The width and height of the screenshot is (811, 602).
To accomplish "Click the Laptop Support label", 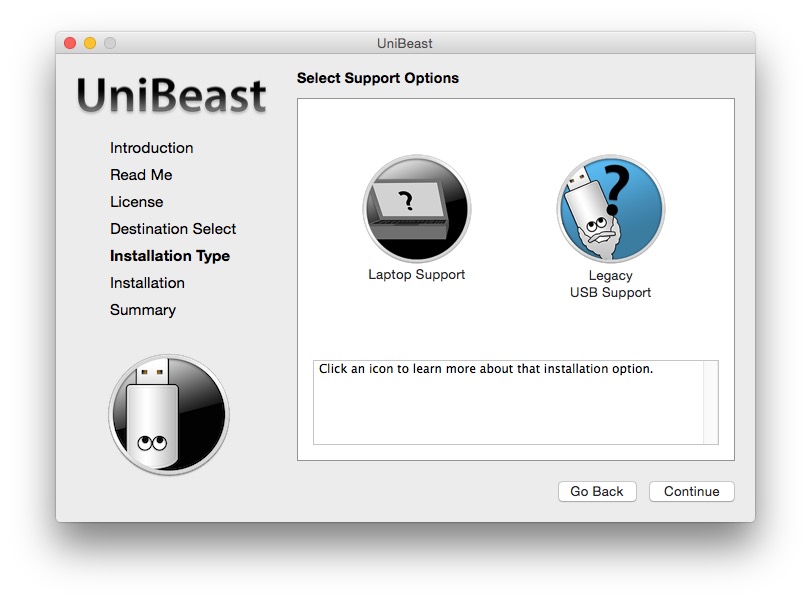I will pyautogui.click(x=416, y=275).
